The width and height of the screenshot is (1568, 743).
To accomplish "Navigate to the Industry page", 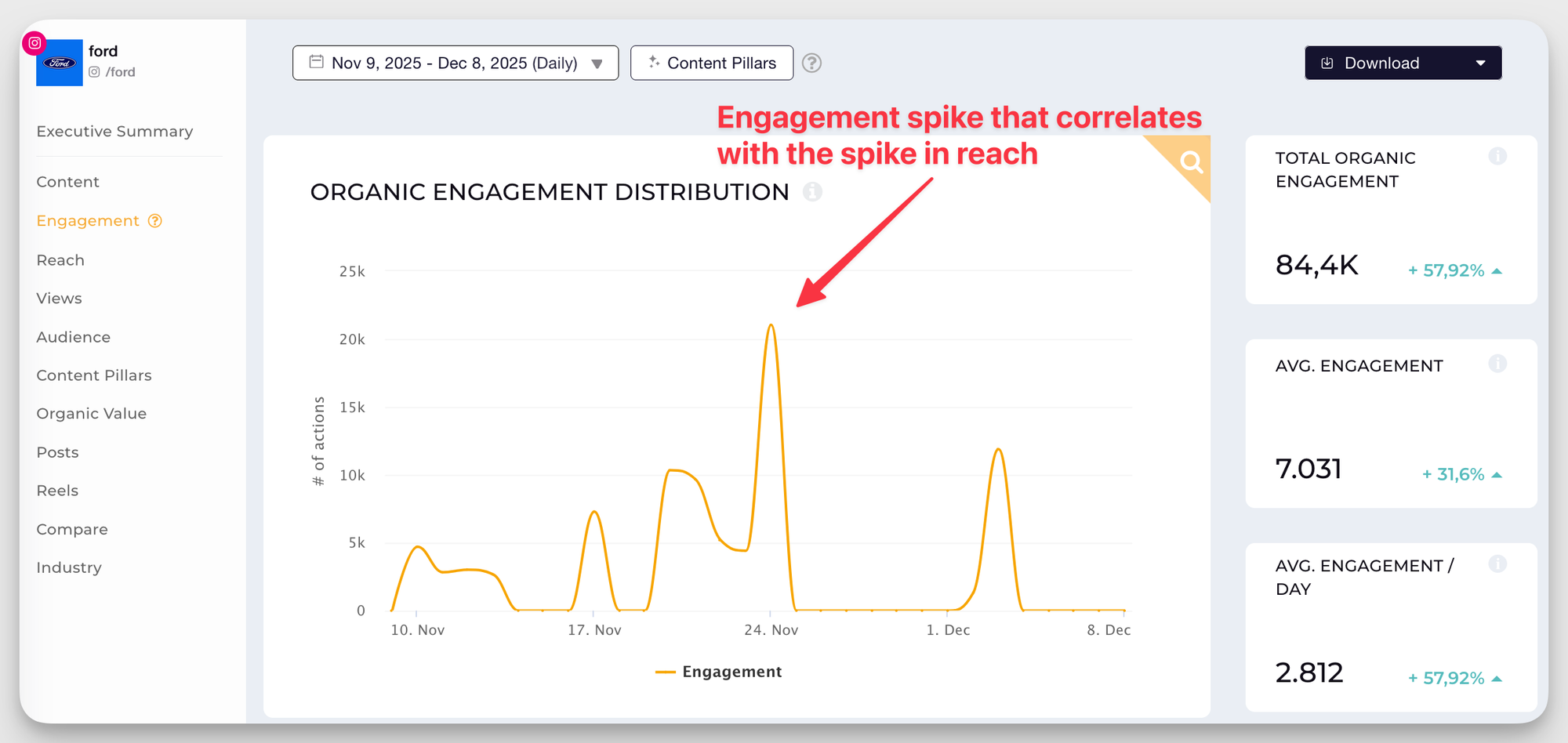I will (x=69, y=567).
